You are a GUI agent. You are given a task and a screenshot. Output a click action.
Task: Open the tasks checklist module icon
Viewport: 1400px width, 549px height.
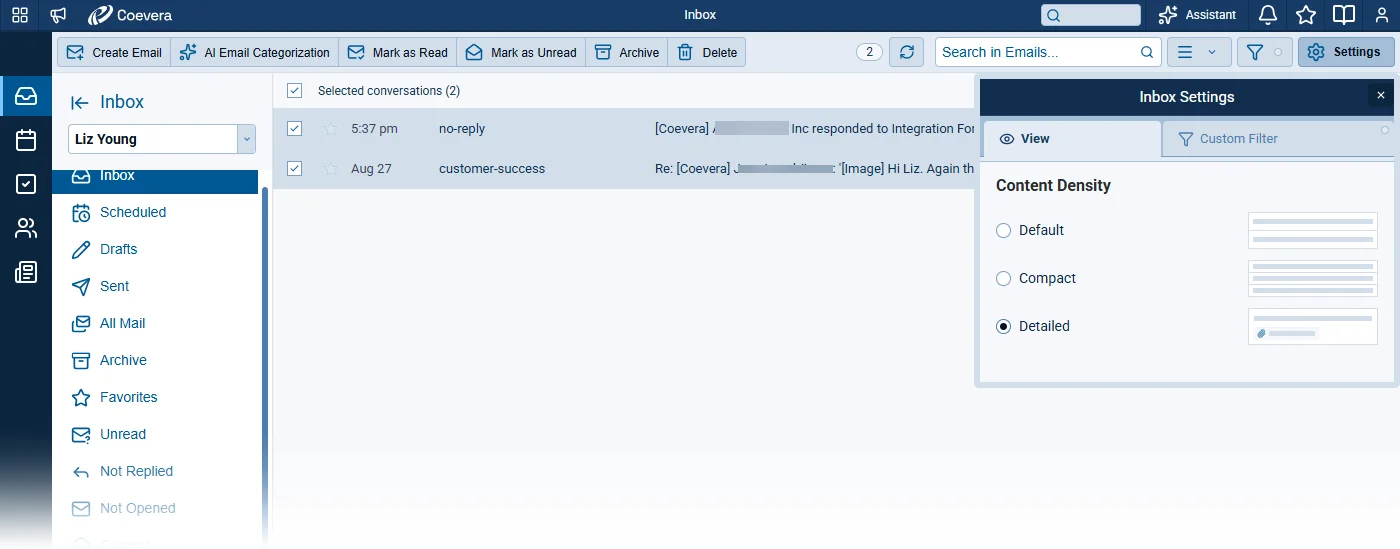(26, 184)
